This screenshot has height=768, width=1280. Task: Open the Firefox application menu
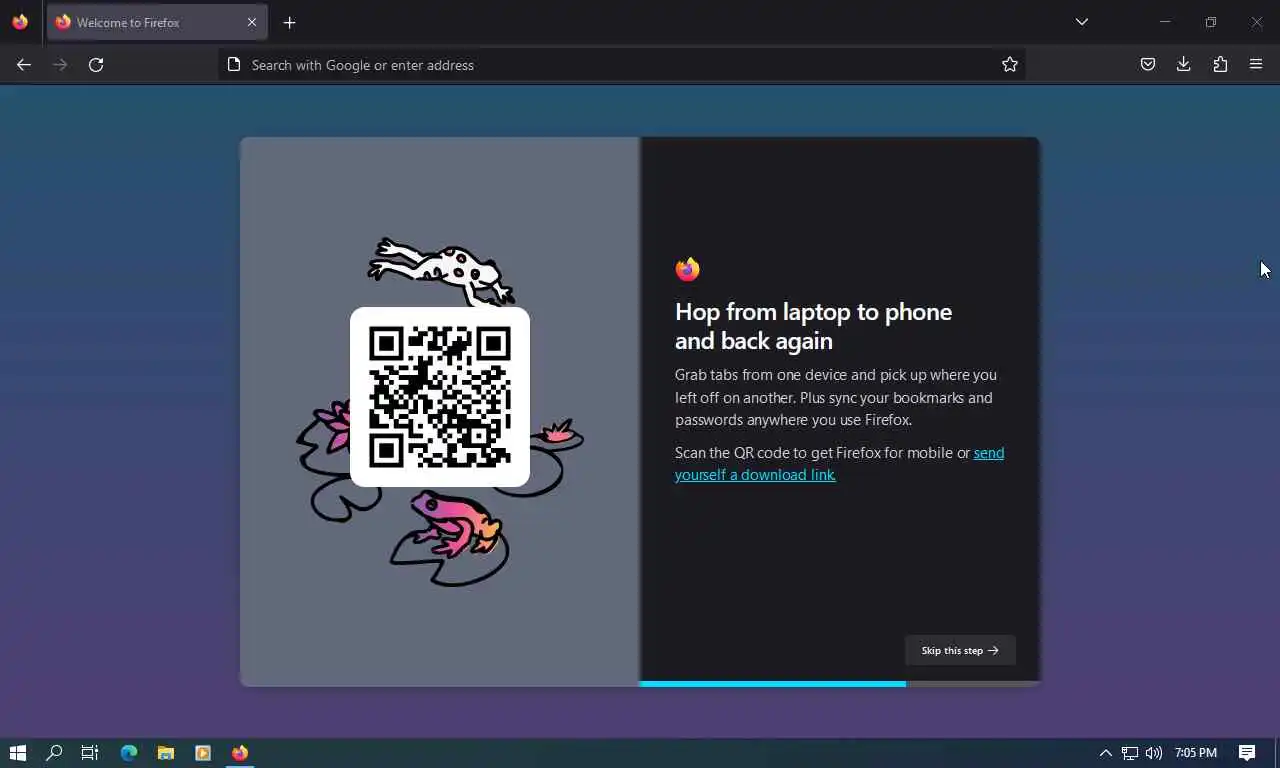coord(1256,64)
